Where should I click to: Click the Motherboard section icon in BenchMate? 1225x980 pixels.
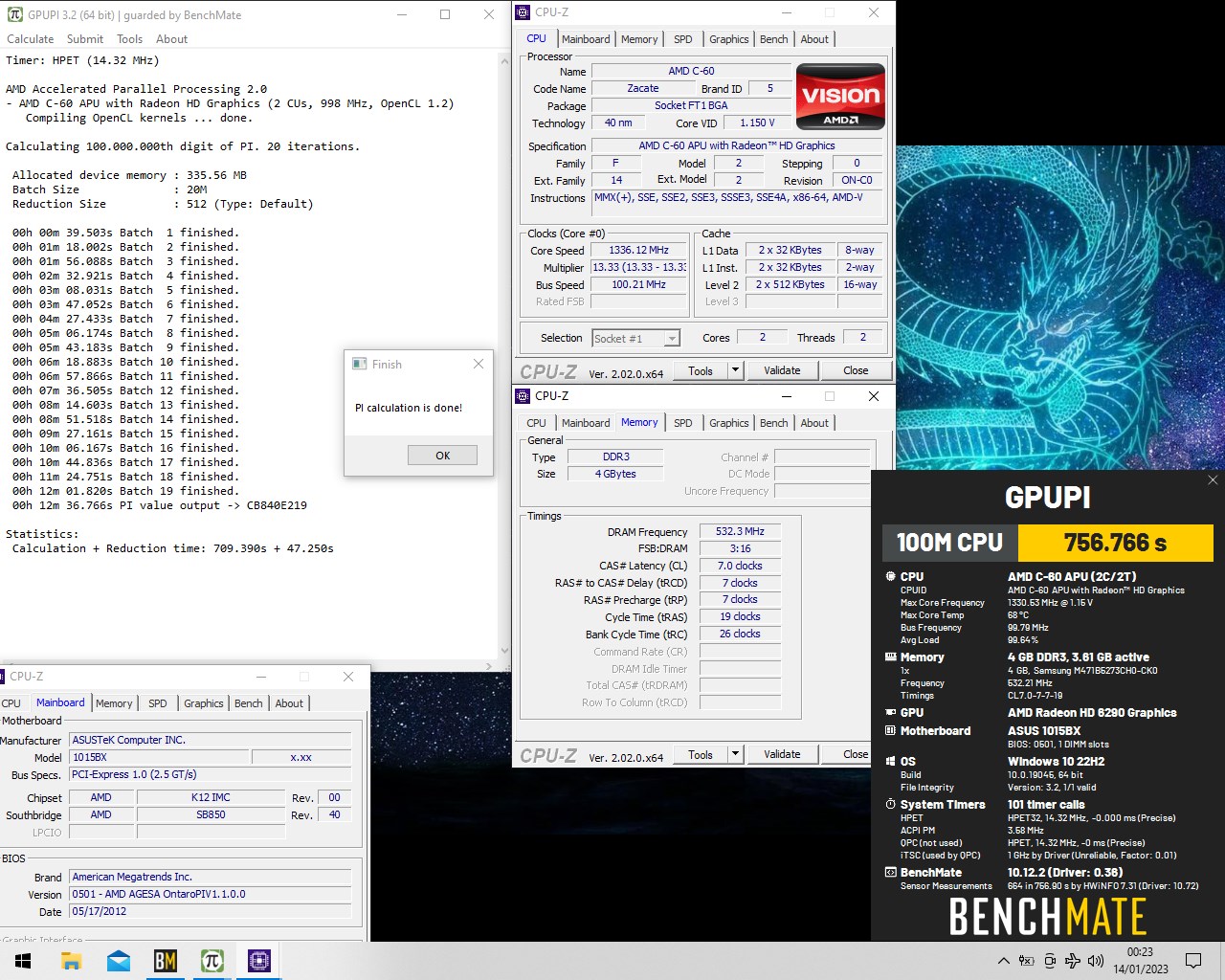click(x=891, y=730)
